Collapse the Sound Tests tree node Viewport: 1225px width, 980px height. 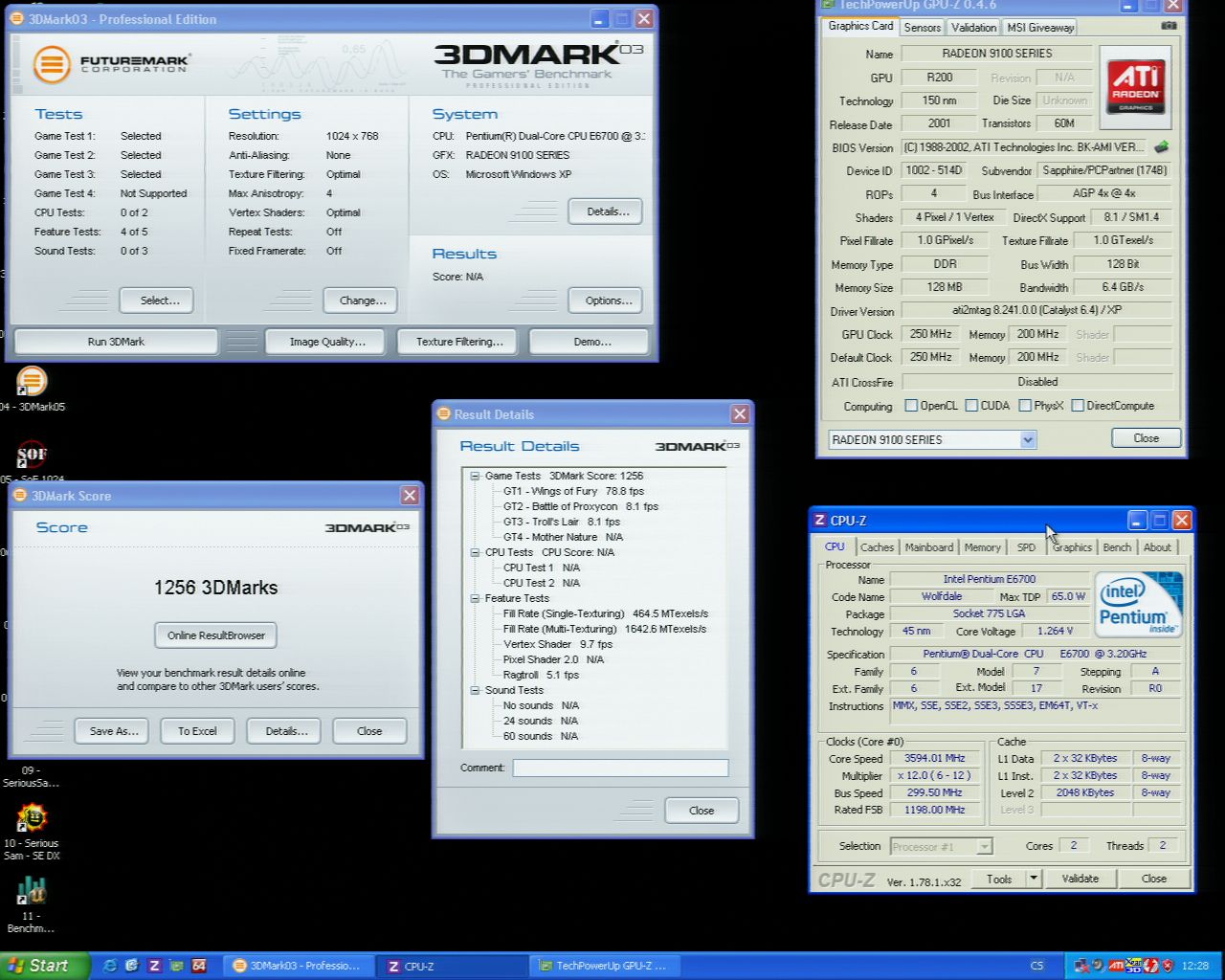(475, 690)
